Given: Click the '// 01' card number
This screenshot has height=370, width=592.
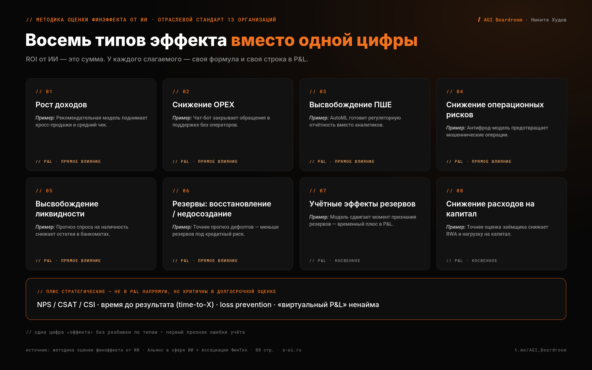Looking at the screenshot, I should (44, 92).
